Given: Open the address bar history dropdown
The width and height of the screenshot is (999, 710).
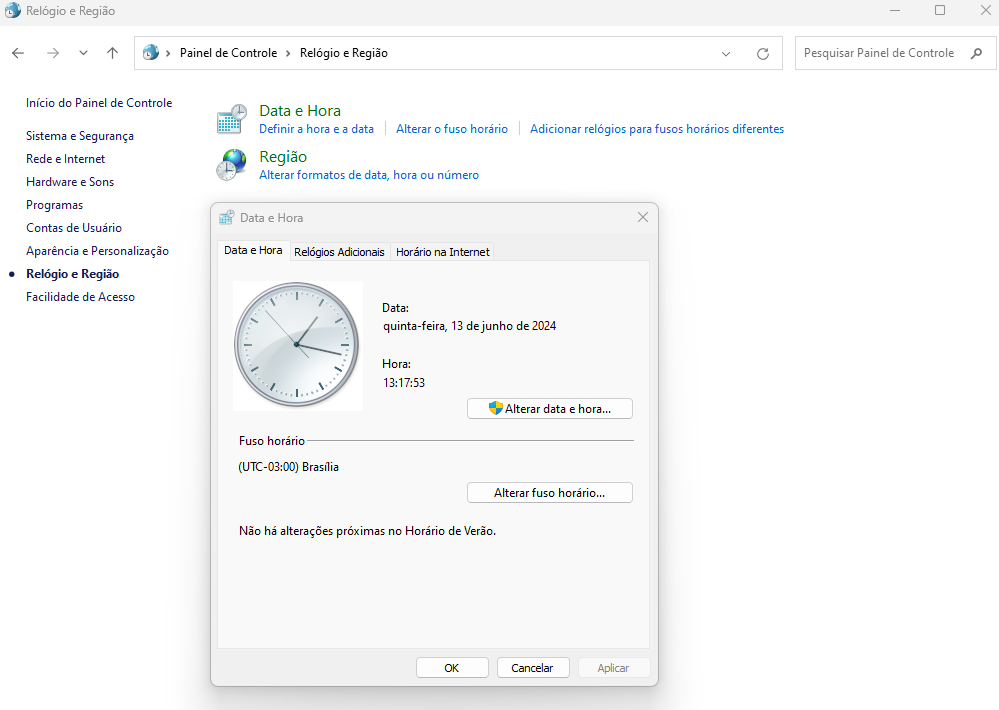Looking at the screenshot, I should pos(726,53).
